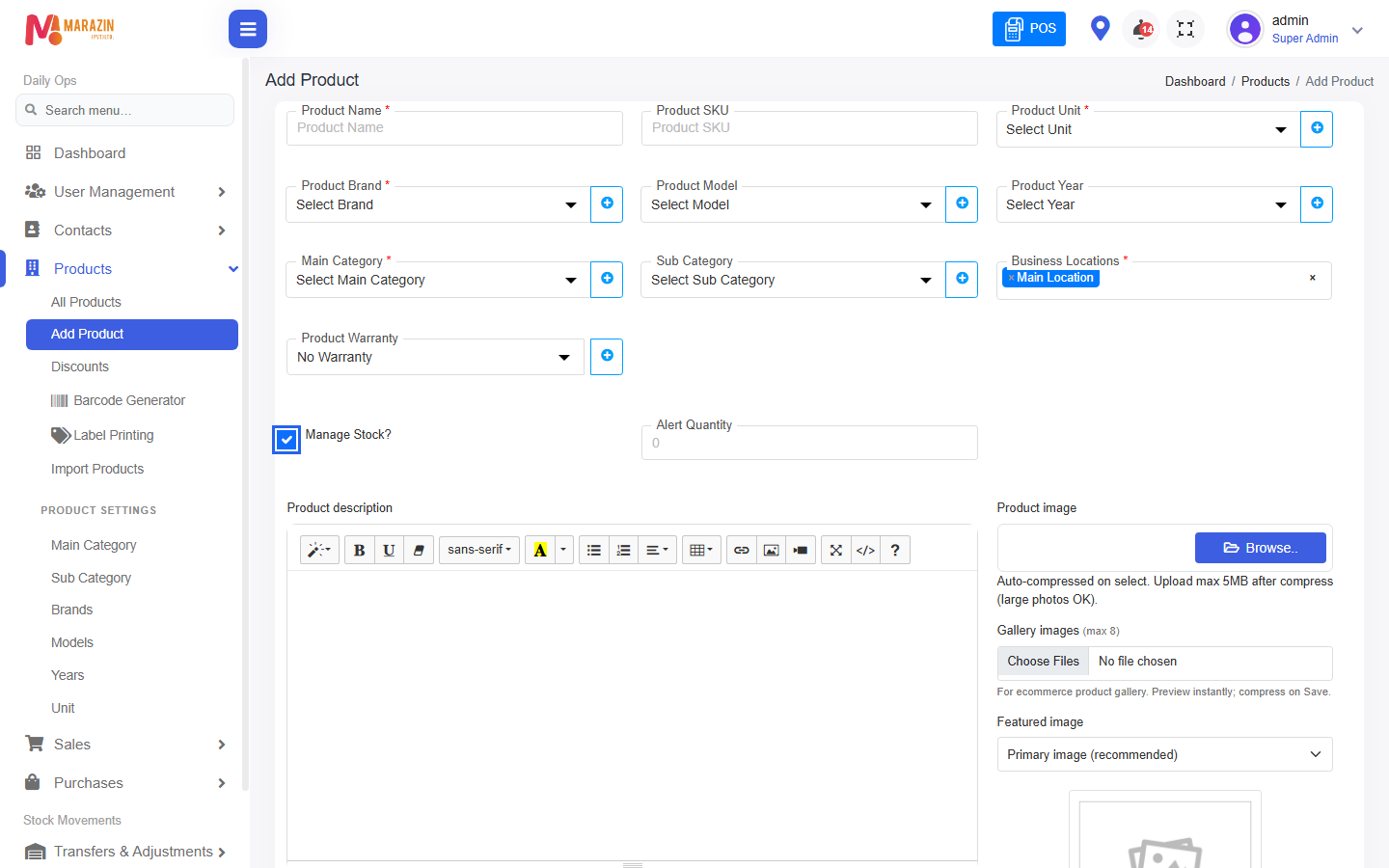Click the eraser remove-format icon
Image resolution: width=1389 pixels, height=868 pixels.
[419, 550]
